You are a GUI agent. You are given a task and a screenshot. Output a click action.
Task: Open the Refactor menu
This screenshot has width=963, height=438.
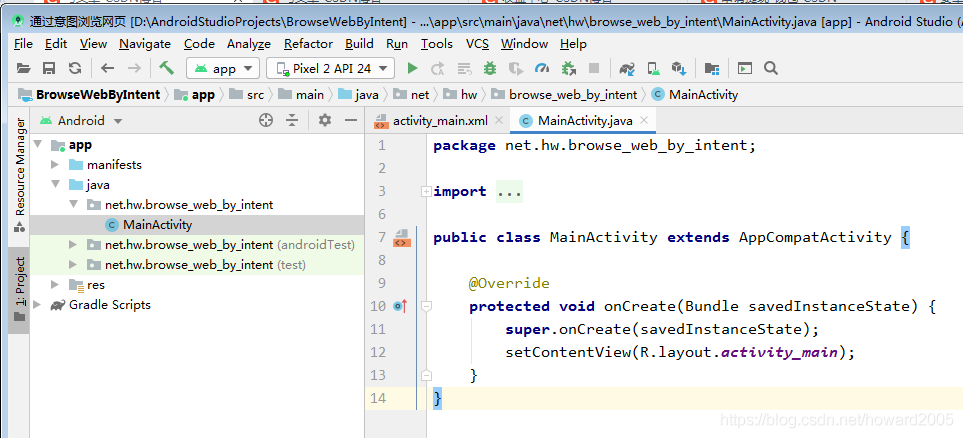(308, 44)
